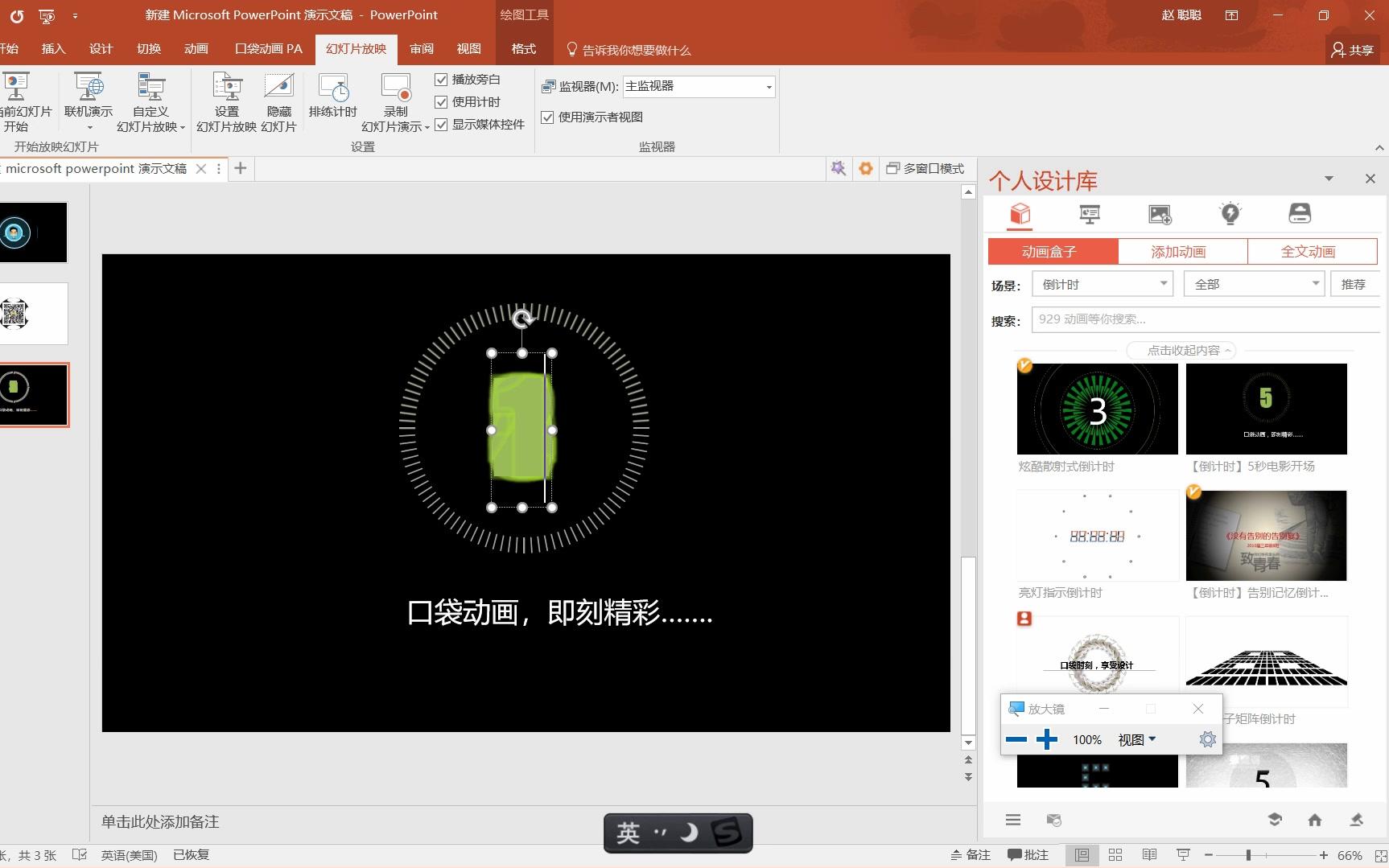Open the Monitor (主监视器) dropdown
This screenshot has width=1389, height=868.
[699, 86]
